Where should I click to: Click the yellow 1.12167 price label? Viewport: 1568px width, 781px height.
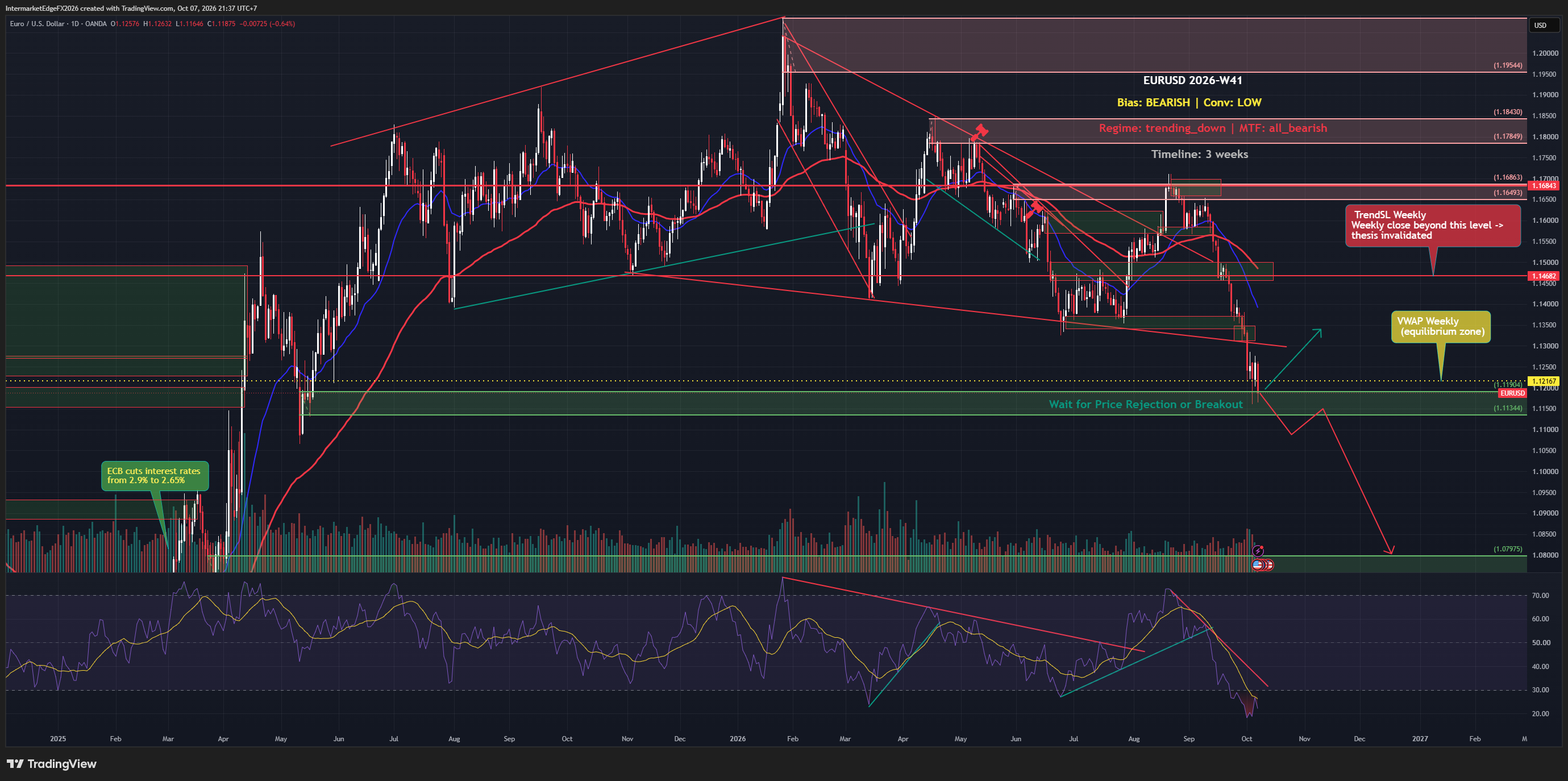(x=1545, y=381)
